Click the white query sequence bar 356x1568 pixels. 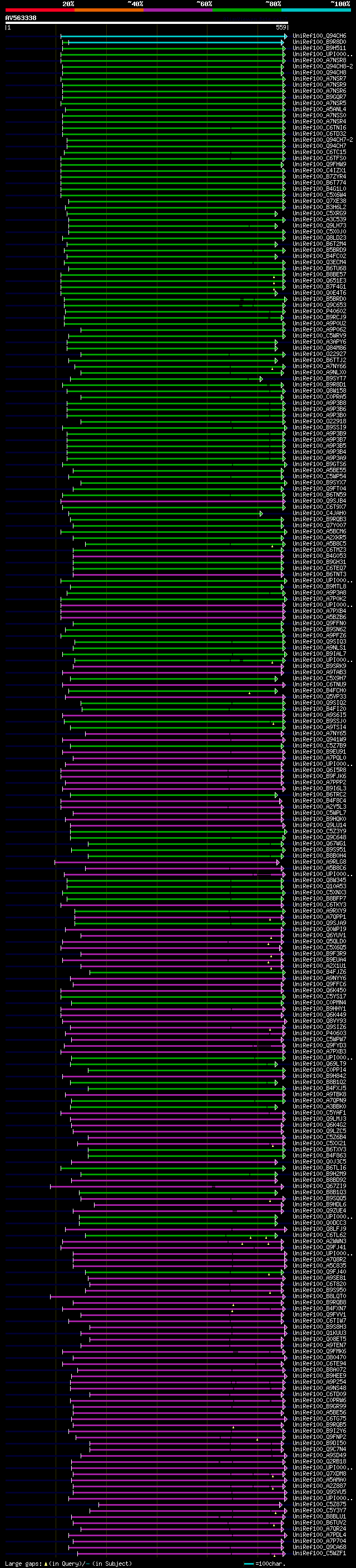(147, 23)
